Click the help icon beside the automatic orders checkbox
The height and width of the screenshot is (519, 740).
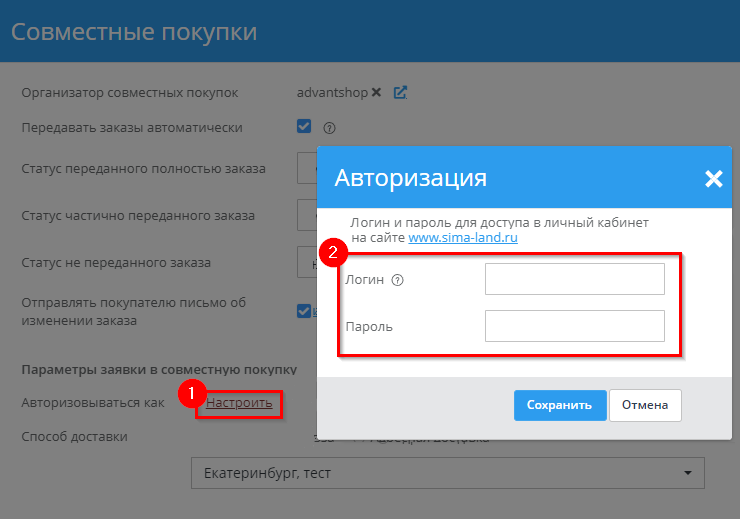(x=329, y=128)
